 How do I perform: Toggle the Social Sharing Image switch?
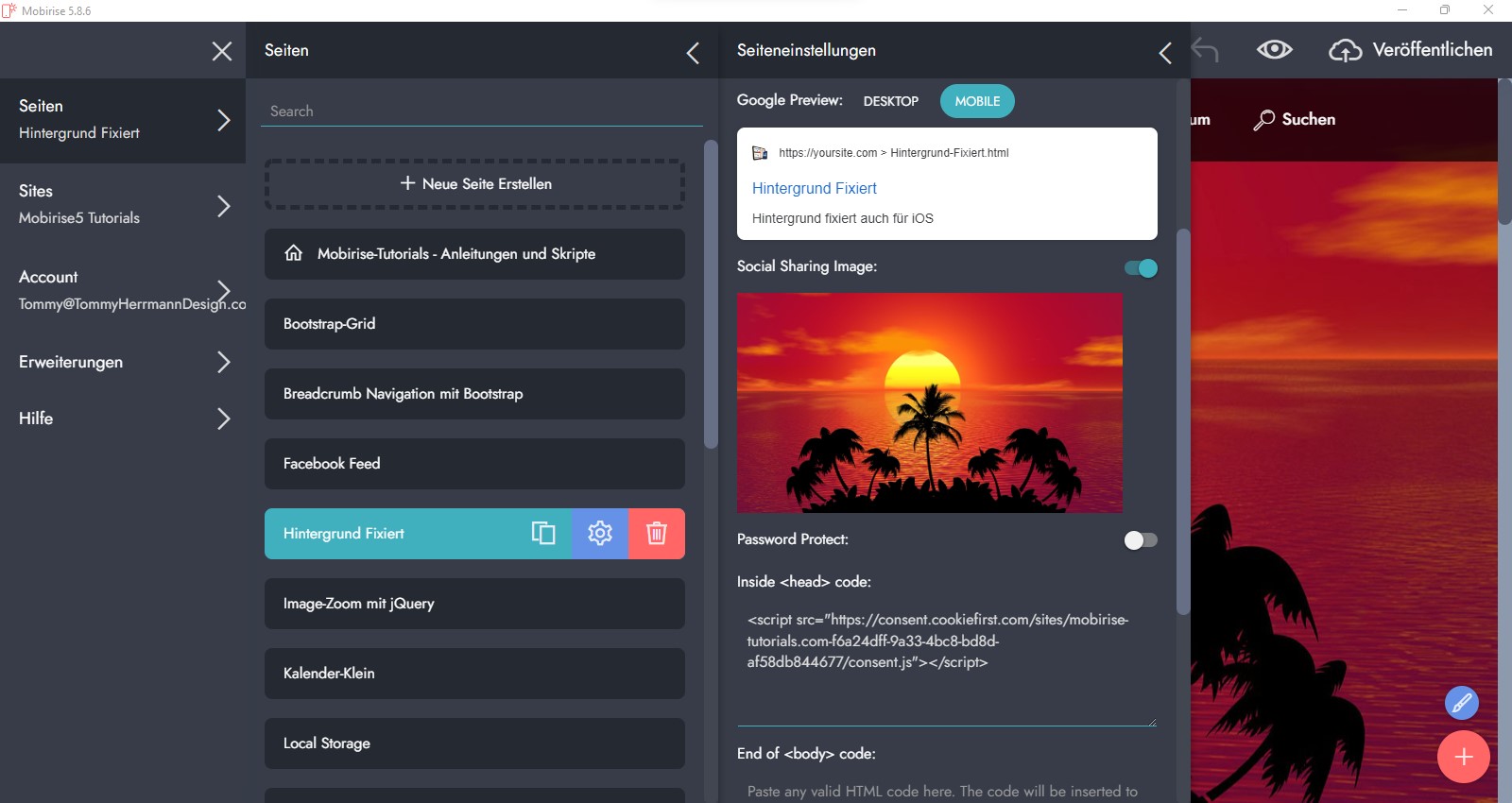(x=1141, y=268)
